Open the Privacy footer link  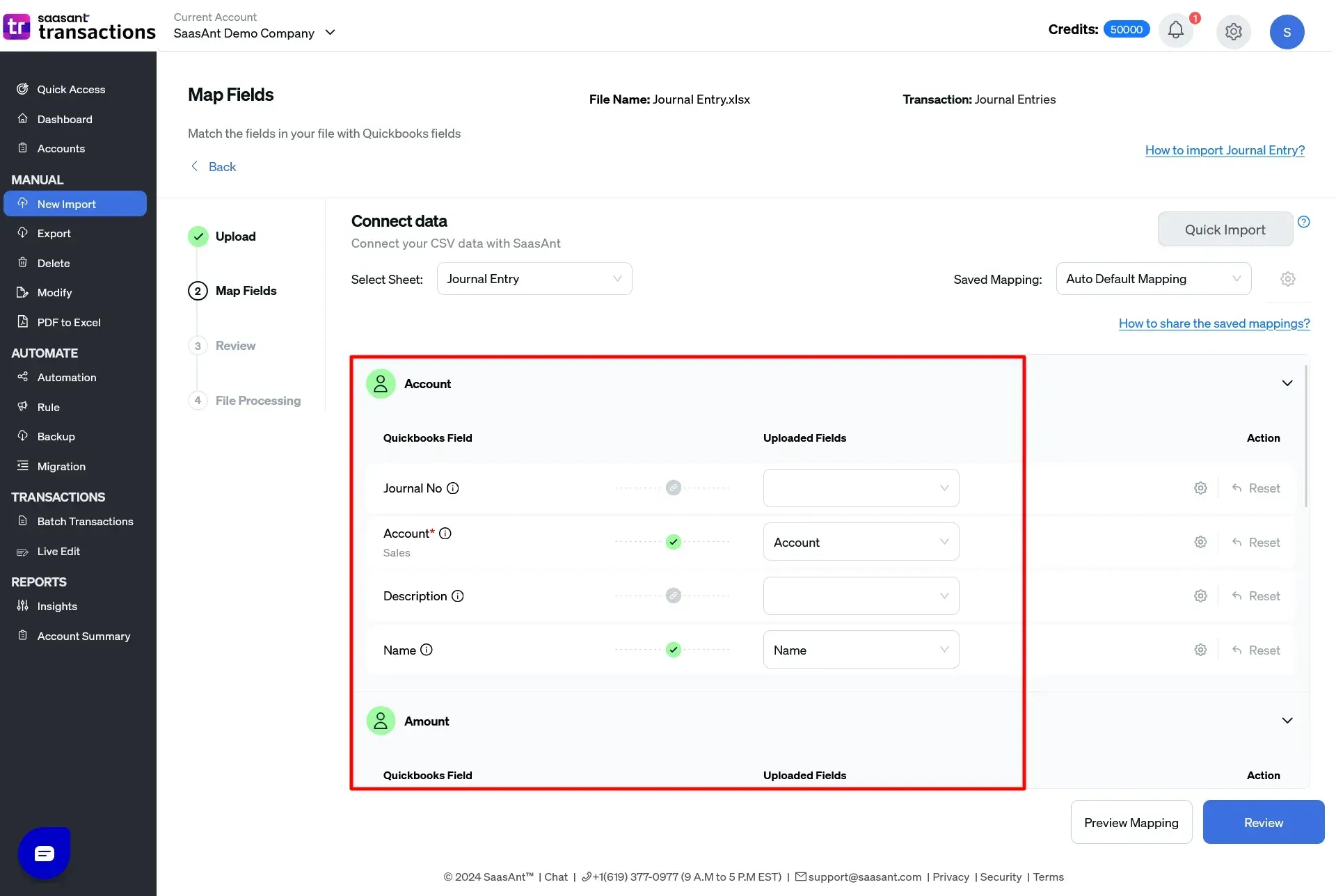[x=951, y=877]
